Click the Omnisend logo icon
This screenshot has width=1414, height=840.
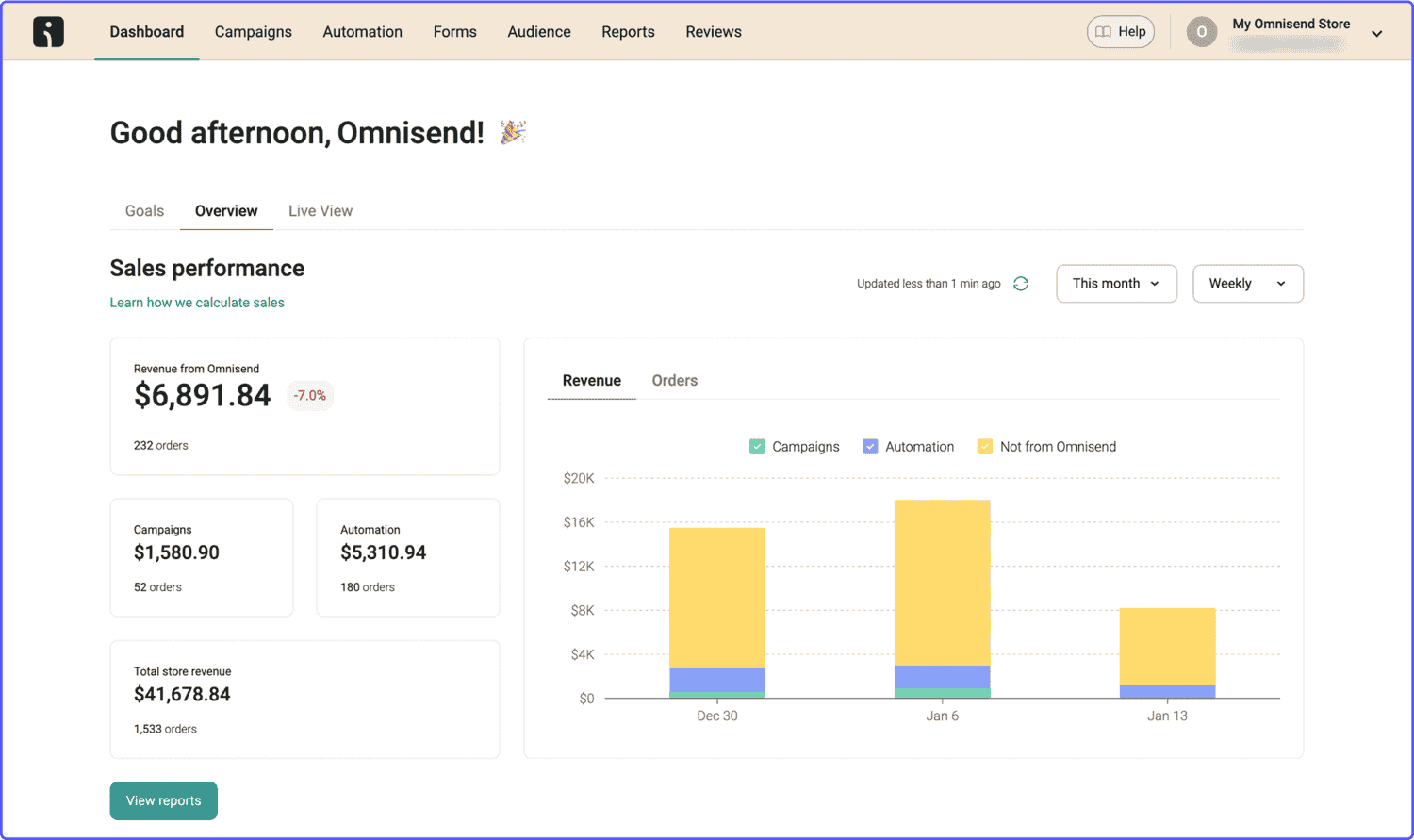pos(48,32)
